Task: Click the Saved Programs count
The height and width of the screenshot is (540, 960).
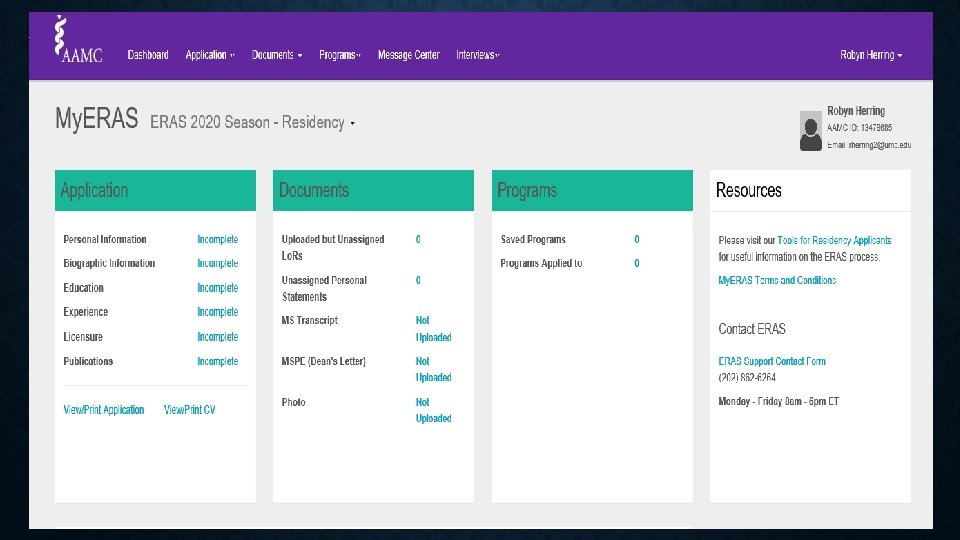Action: (x=637, y=239)
